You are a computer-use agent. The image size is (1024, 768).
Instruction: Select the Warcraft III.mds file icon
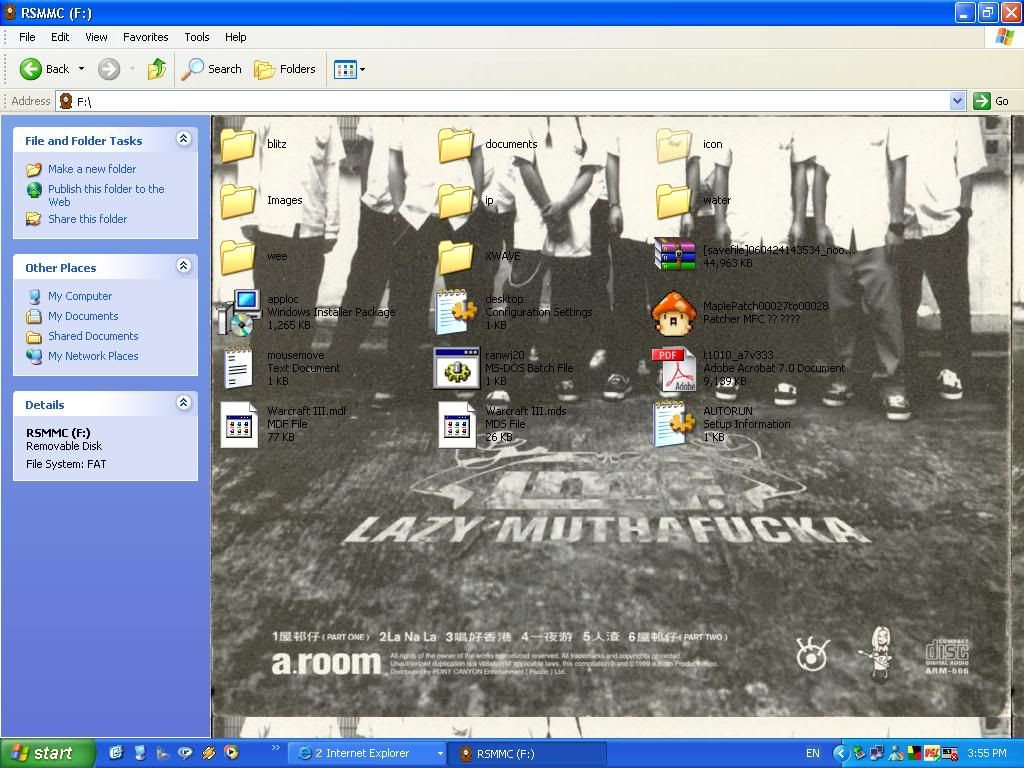pos(456,424)
